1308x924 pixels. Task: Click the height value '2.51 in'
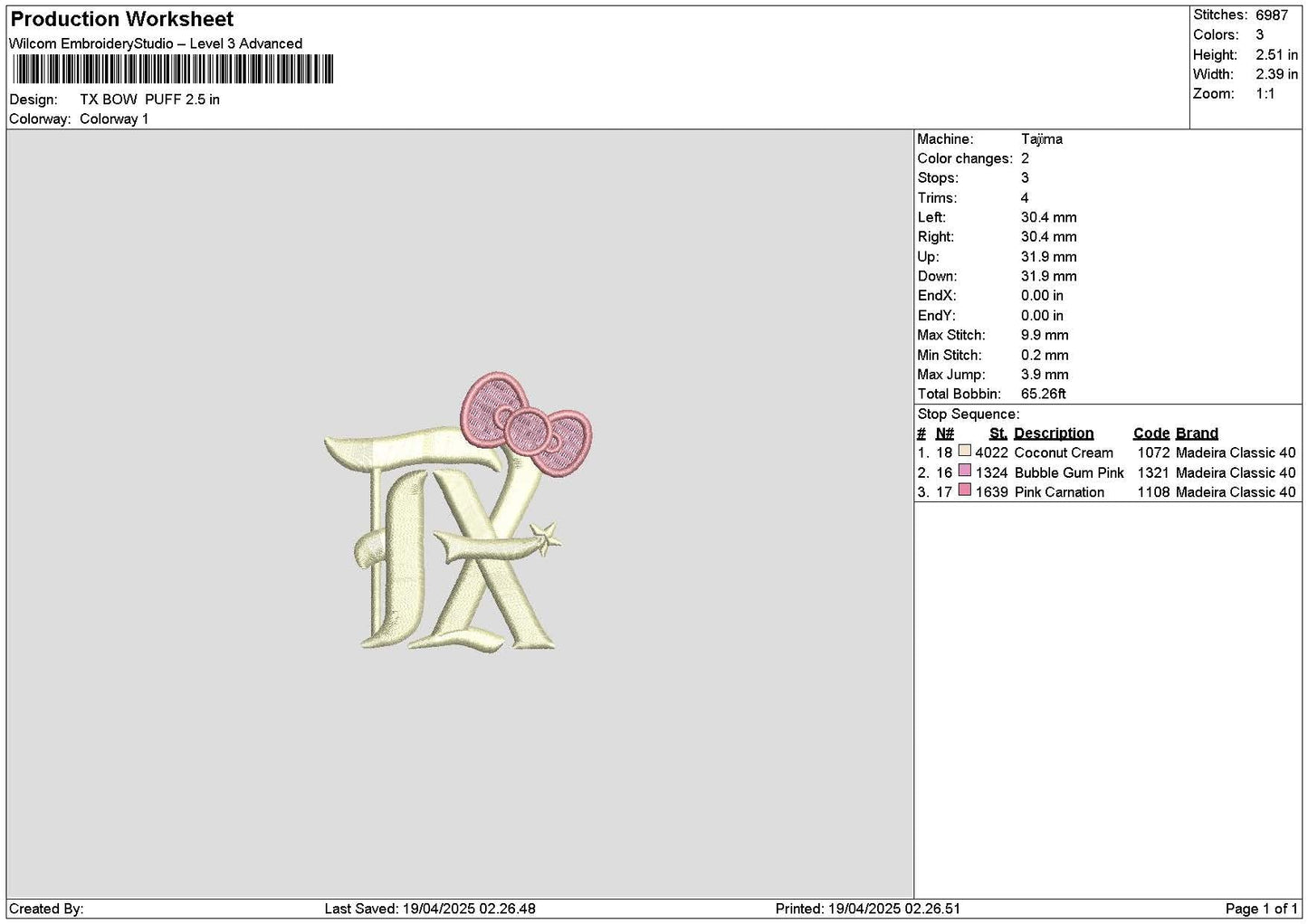coord(1276,55)
